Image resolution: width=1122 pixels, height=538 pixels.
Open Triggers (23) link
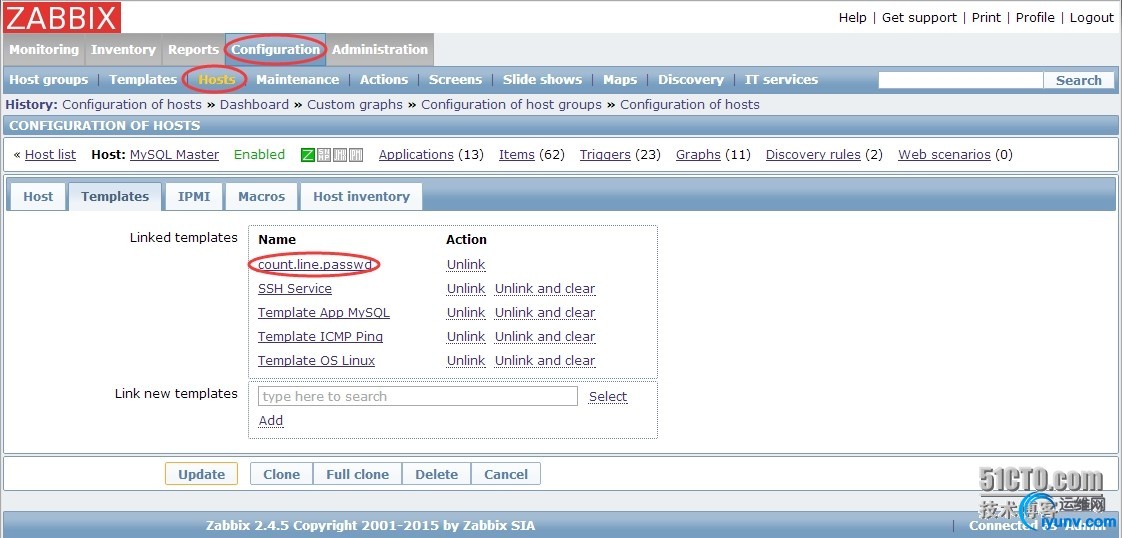point(605,155)
